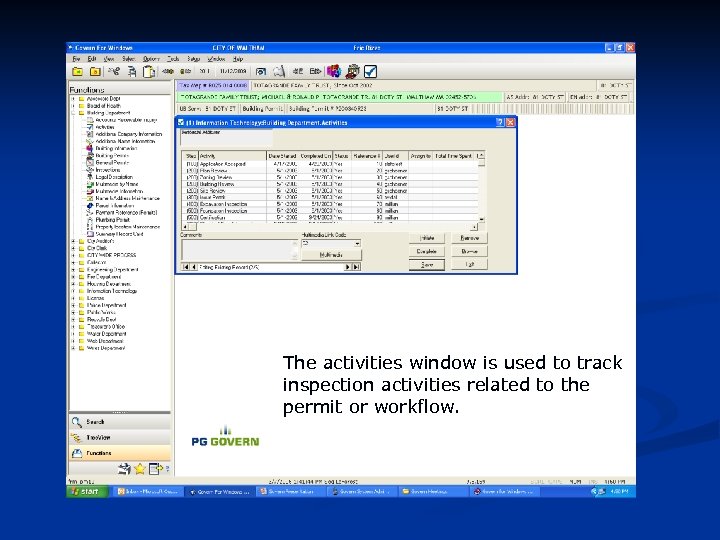
Task: Click the blue checkmark toolbar icon
Action: point(370,72)
